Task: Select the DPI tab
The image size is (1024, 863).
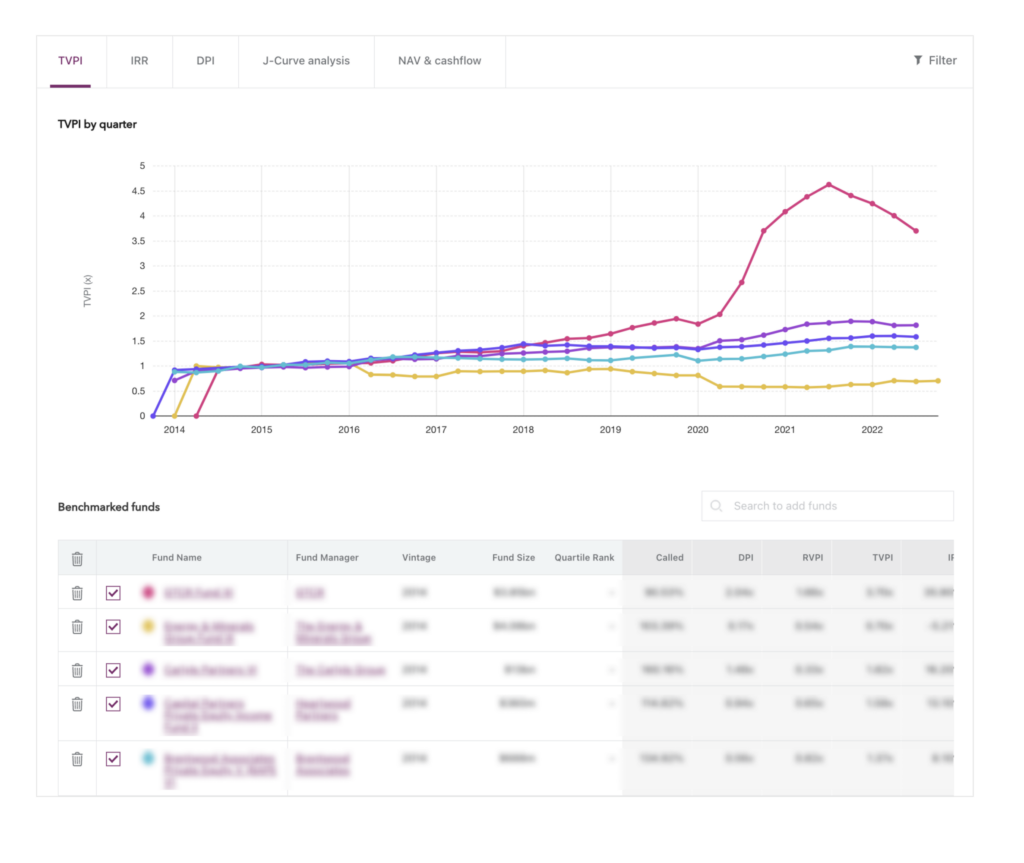Action: [205, 61]
